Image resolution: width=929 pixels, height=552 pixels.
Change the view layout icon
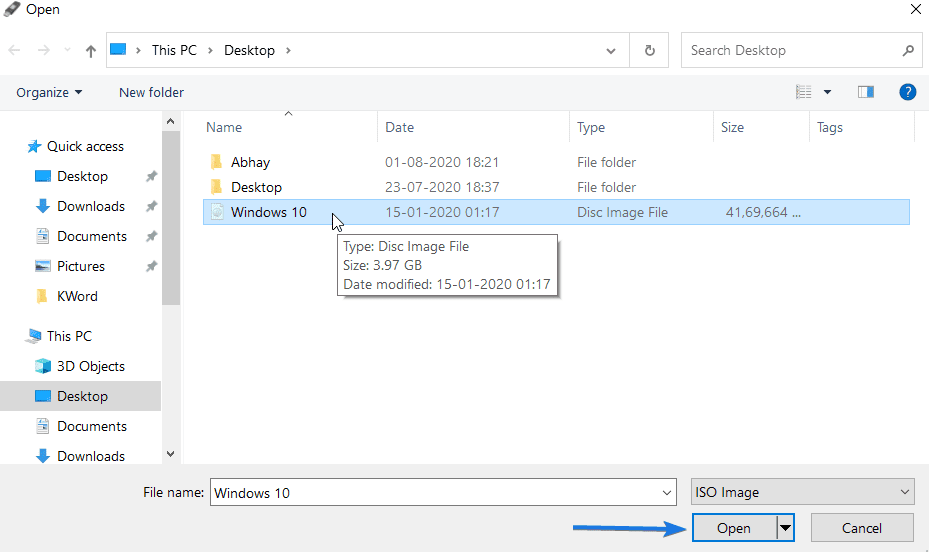(x=803, y=92)
